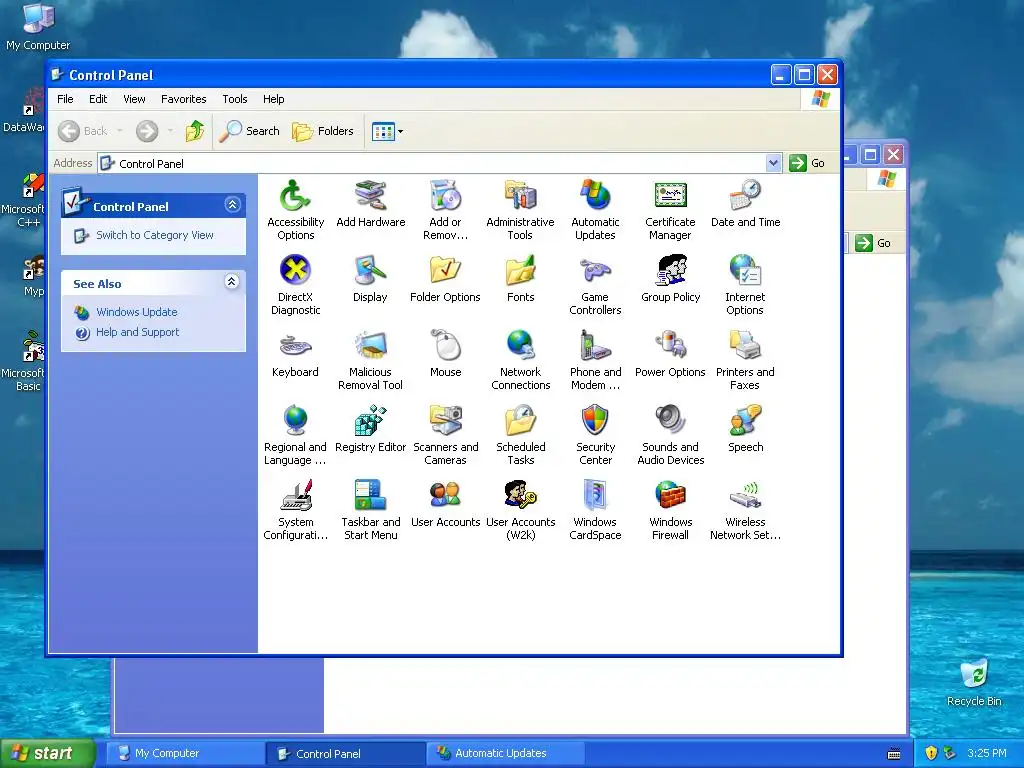Click Go button in the background window
1024x768 pixels.
[874, 243]
